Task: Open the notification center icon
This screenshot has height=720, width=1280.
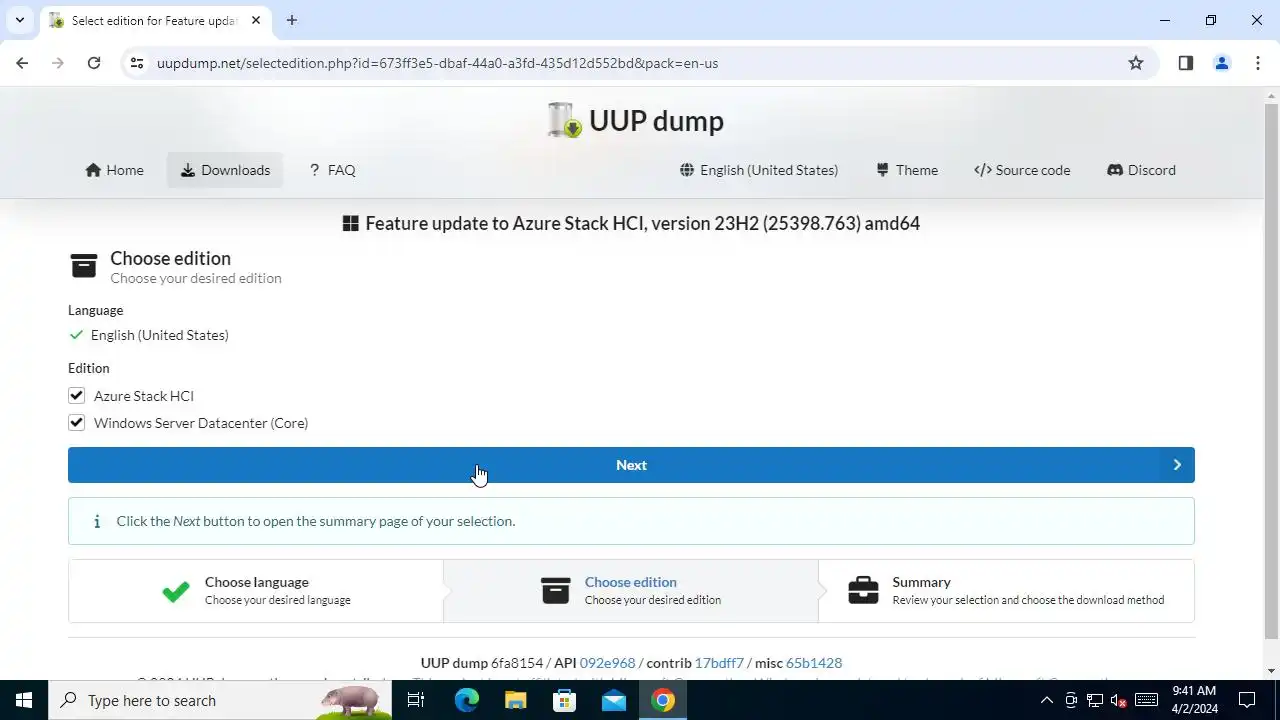Action: [1247, 700]
